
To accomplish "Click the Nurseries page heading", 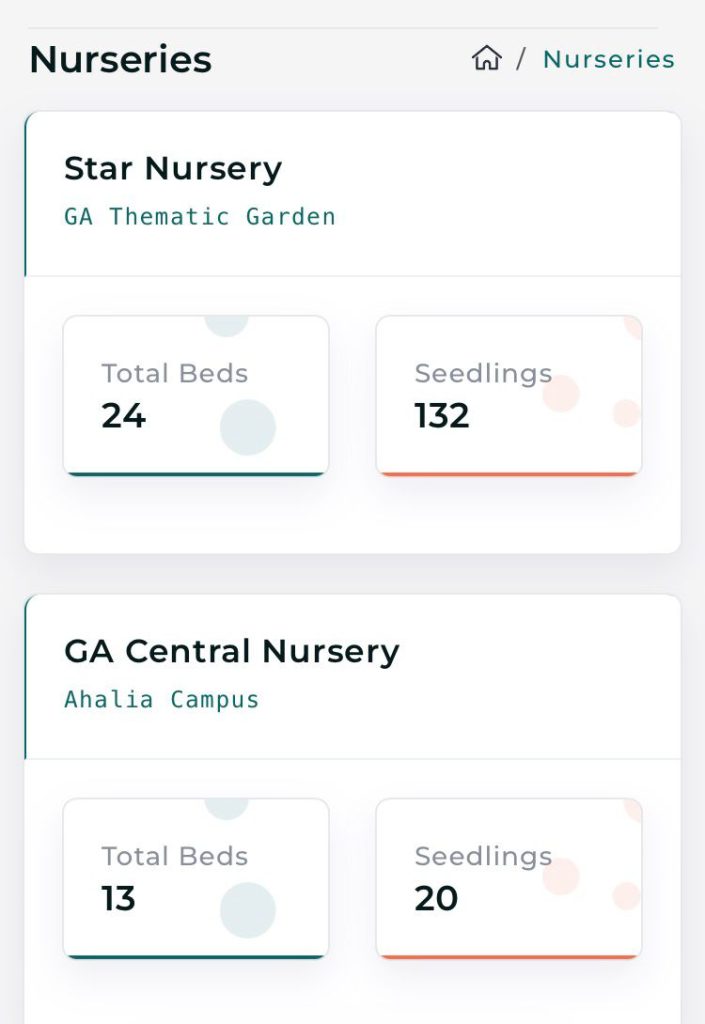I will pyautogui.click(x=120, y=60).
